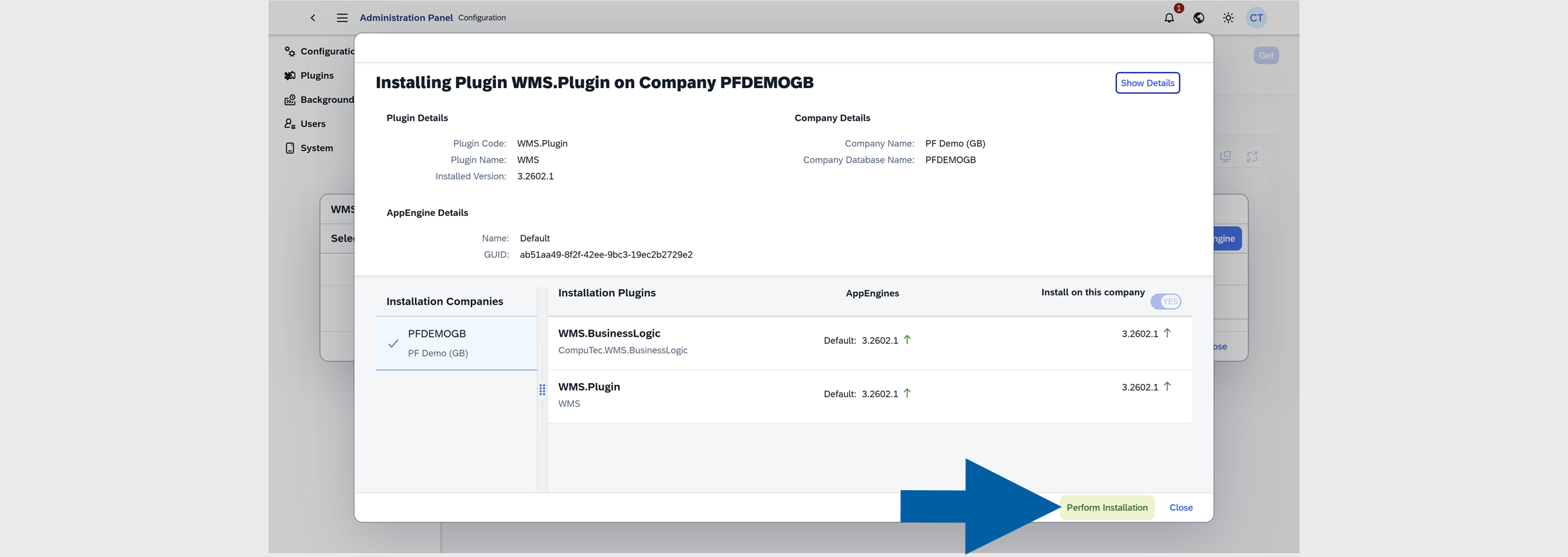1568x557 pixels.
Task: Click the Administration Panel title link
Action: (406, 18)
